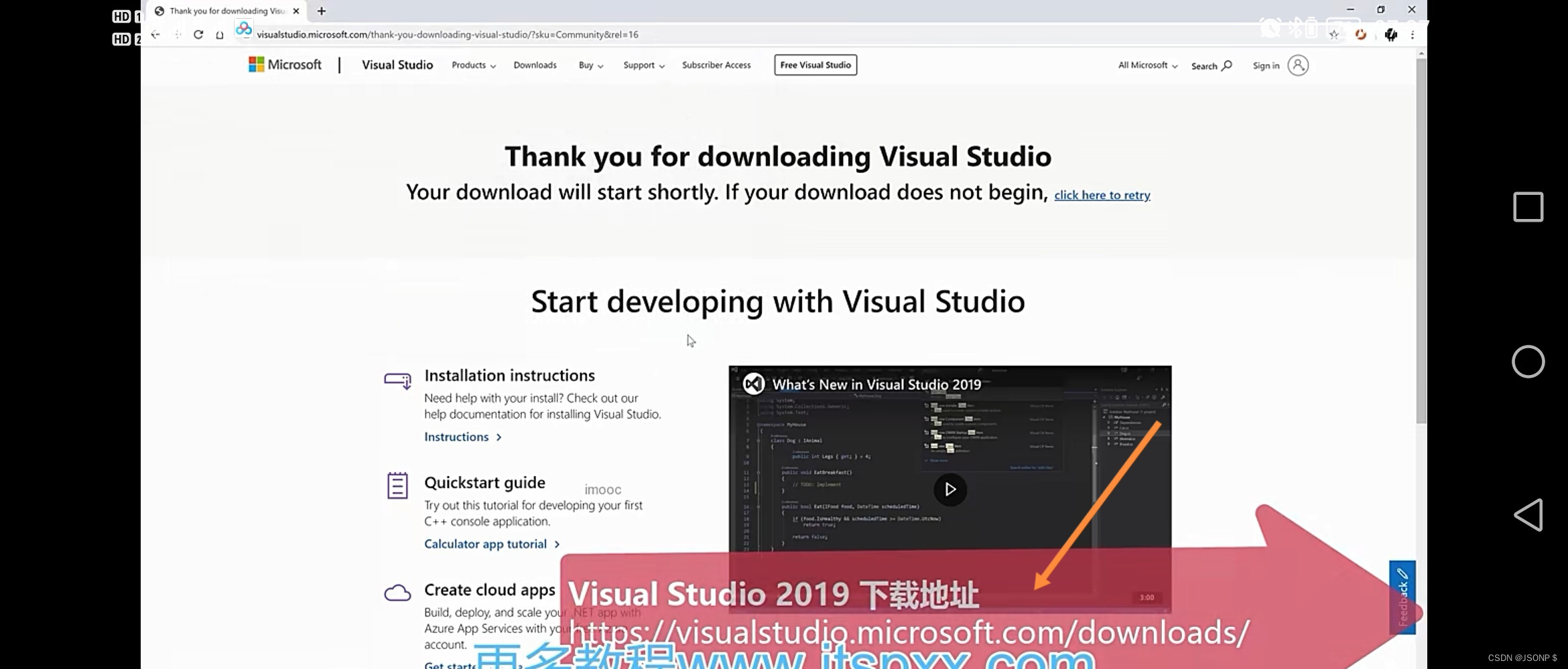Click the Quickstart guide clipboard icon
Image resolution: width=1568 pixels, height=669 pixels.
pos(397,486)
